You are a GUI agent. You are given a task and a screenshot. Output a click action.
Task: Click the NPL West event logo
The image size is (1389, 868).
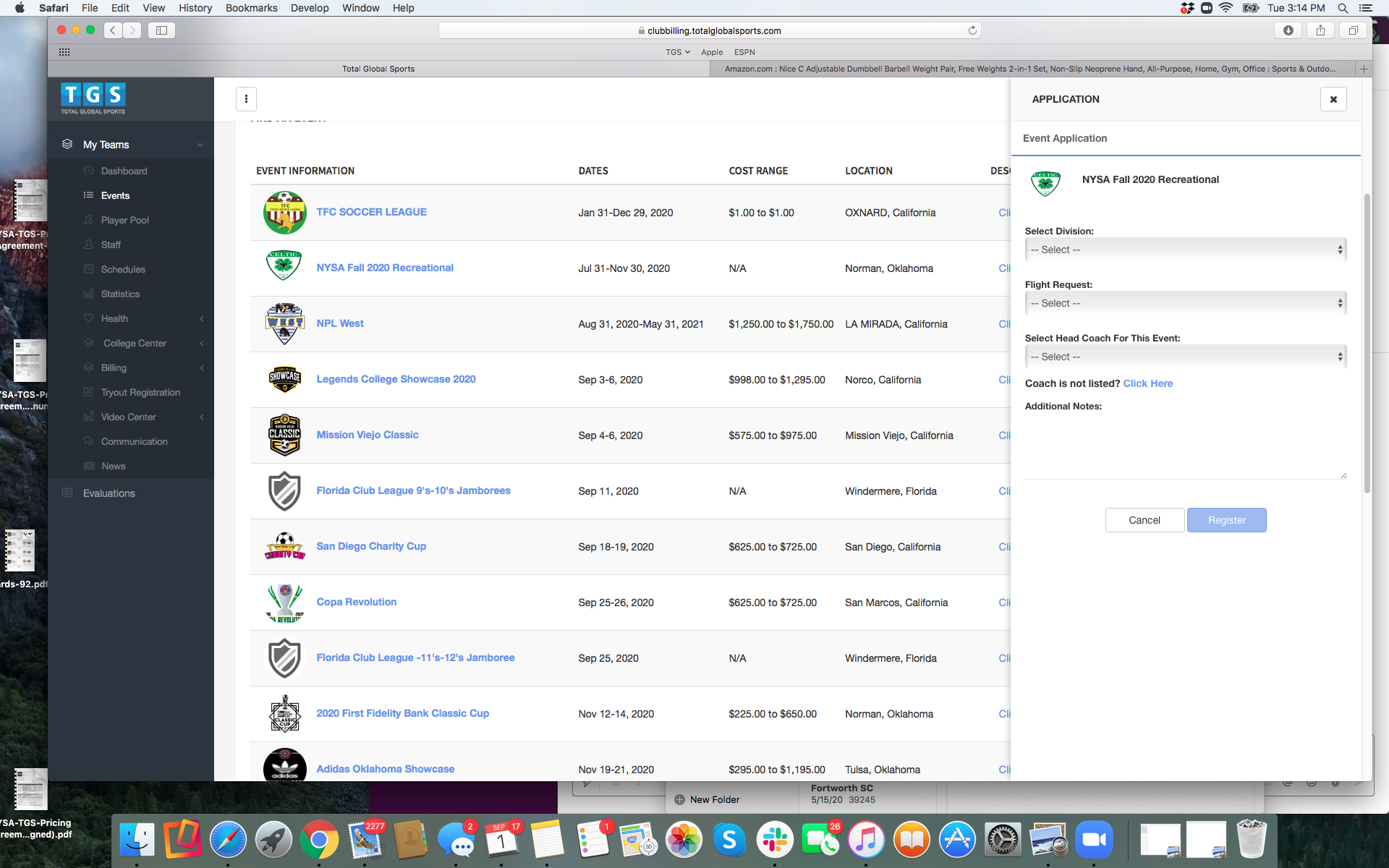click(x=284, y=323)
